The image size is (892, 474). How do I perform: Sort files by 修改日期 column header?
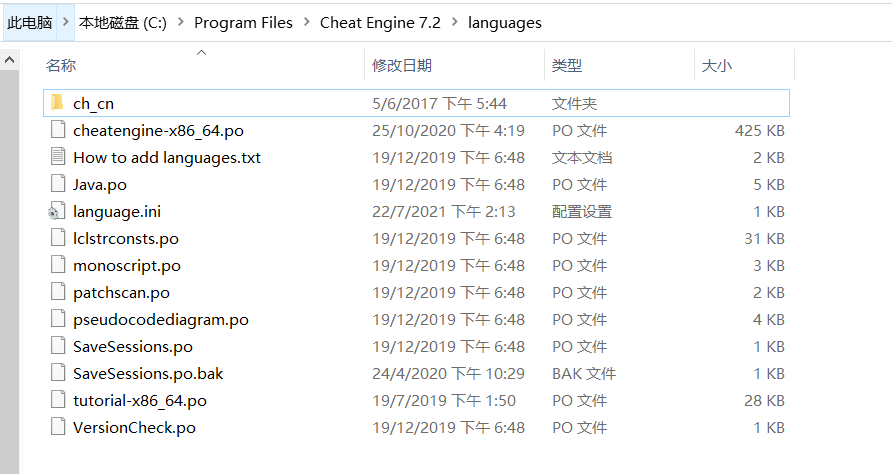(x=402, y=66)
